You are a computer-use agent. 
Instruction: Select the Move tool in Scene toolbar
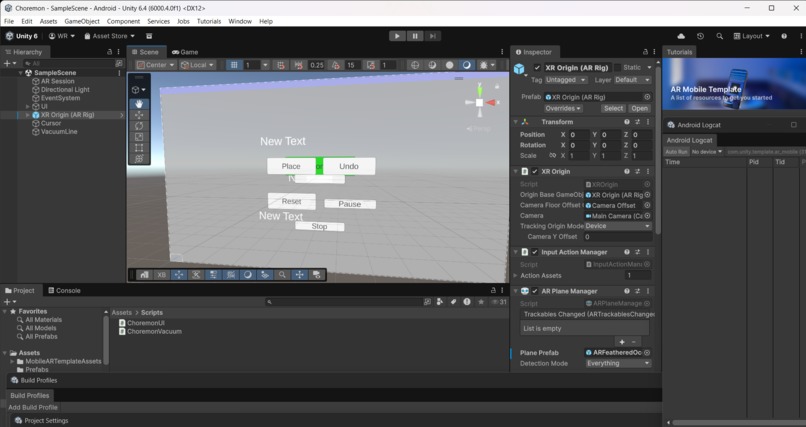point(139,115)
